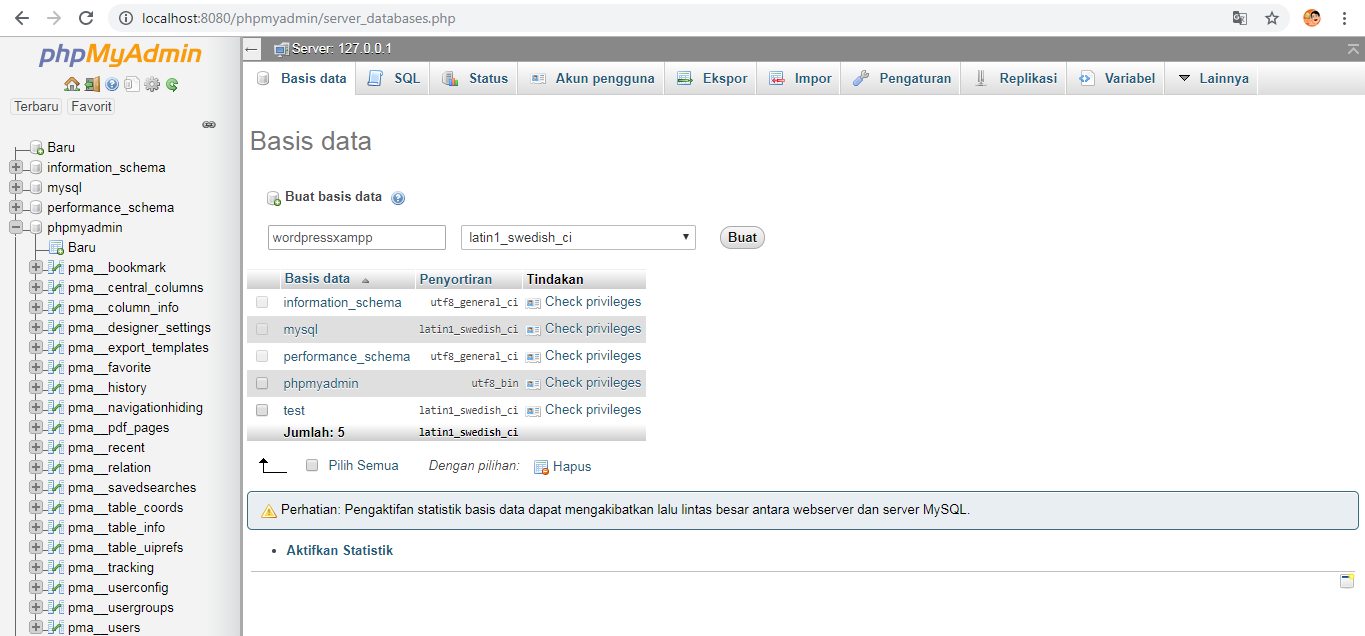Image resolution: width=1365 pixels, height=636 pixels.
Task: Click the pma__bookmark table icon
Action: pyautogui.click(x=56, y=267)
